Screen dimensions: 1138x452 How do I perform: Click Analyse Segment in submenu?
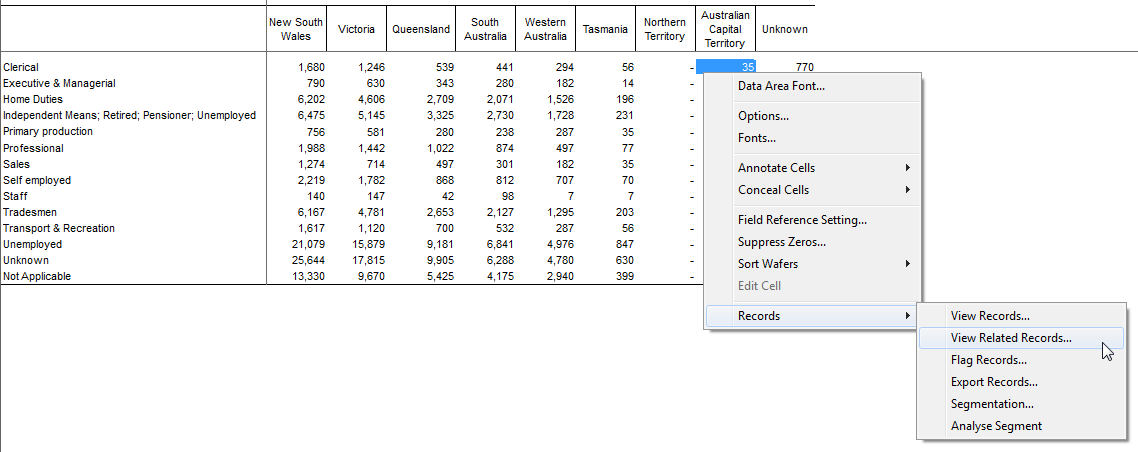[x=995, y=426]
